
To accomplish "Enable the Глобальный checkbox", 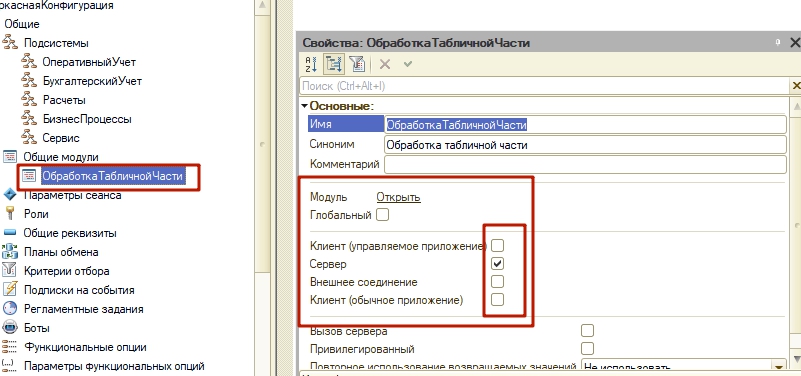I will 382,215.
